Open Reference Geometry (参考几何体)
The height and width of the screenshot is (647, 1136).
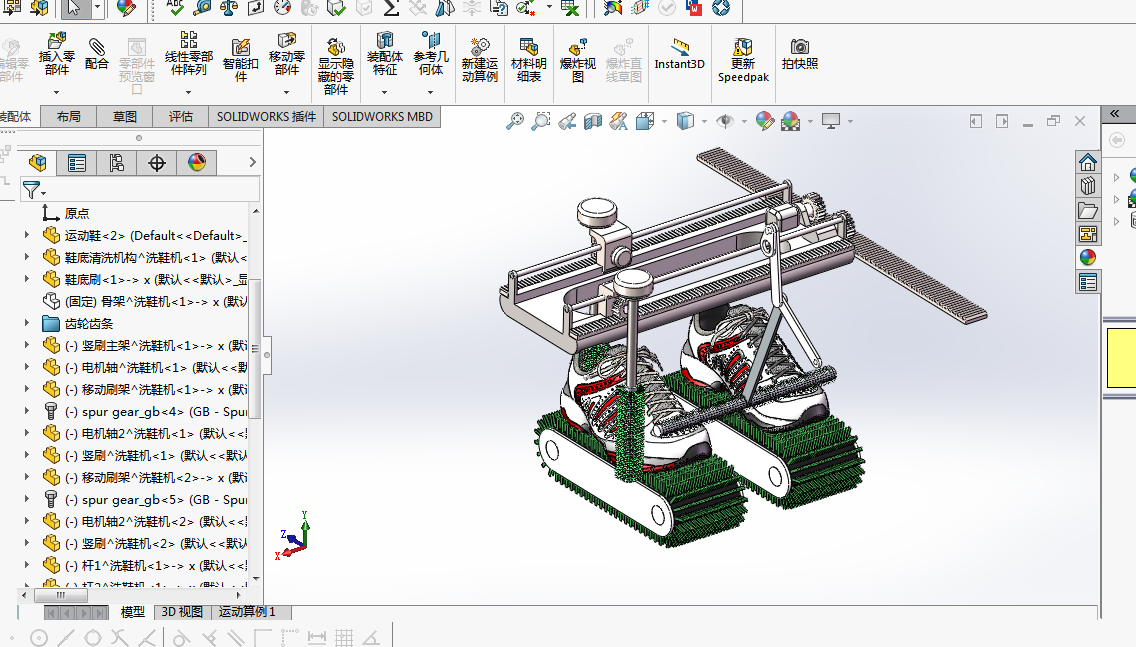point(430,54)
